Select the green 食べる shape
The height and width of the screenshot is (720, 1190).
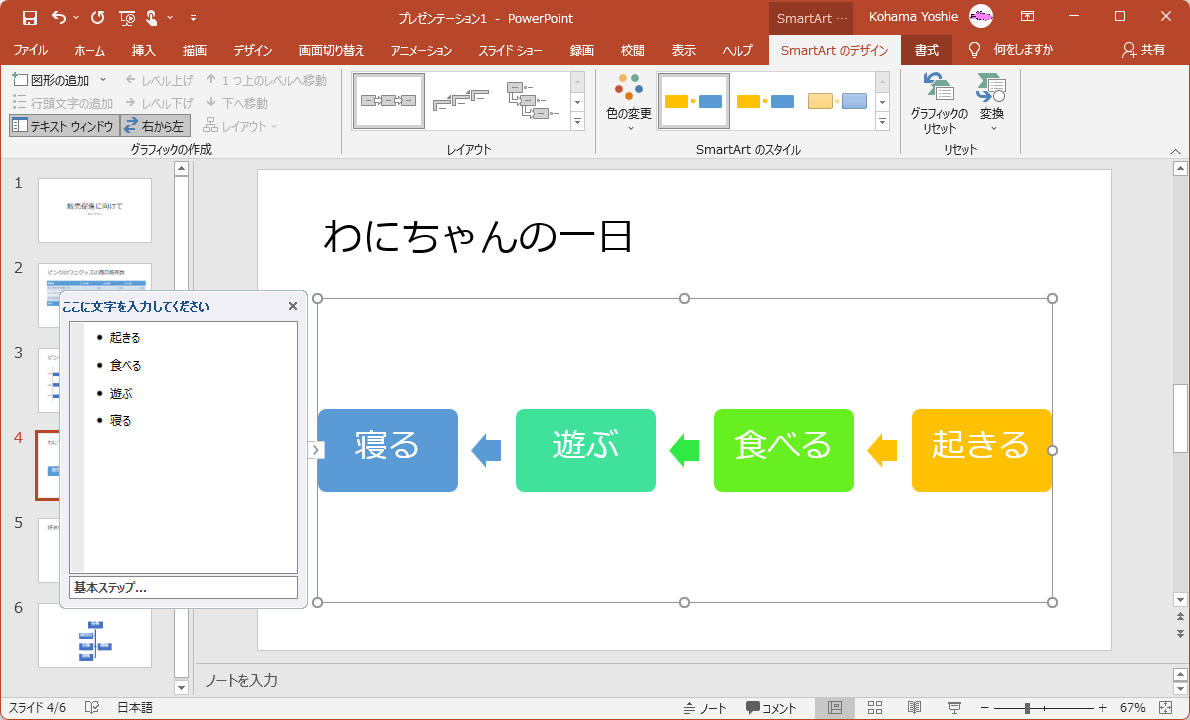pyautogui.click(x=784, y=450)
